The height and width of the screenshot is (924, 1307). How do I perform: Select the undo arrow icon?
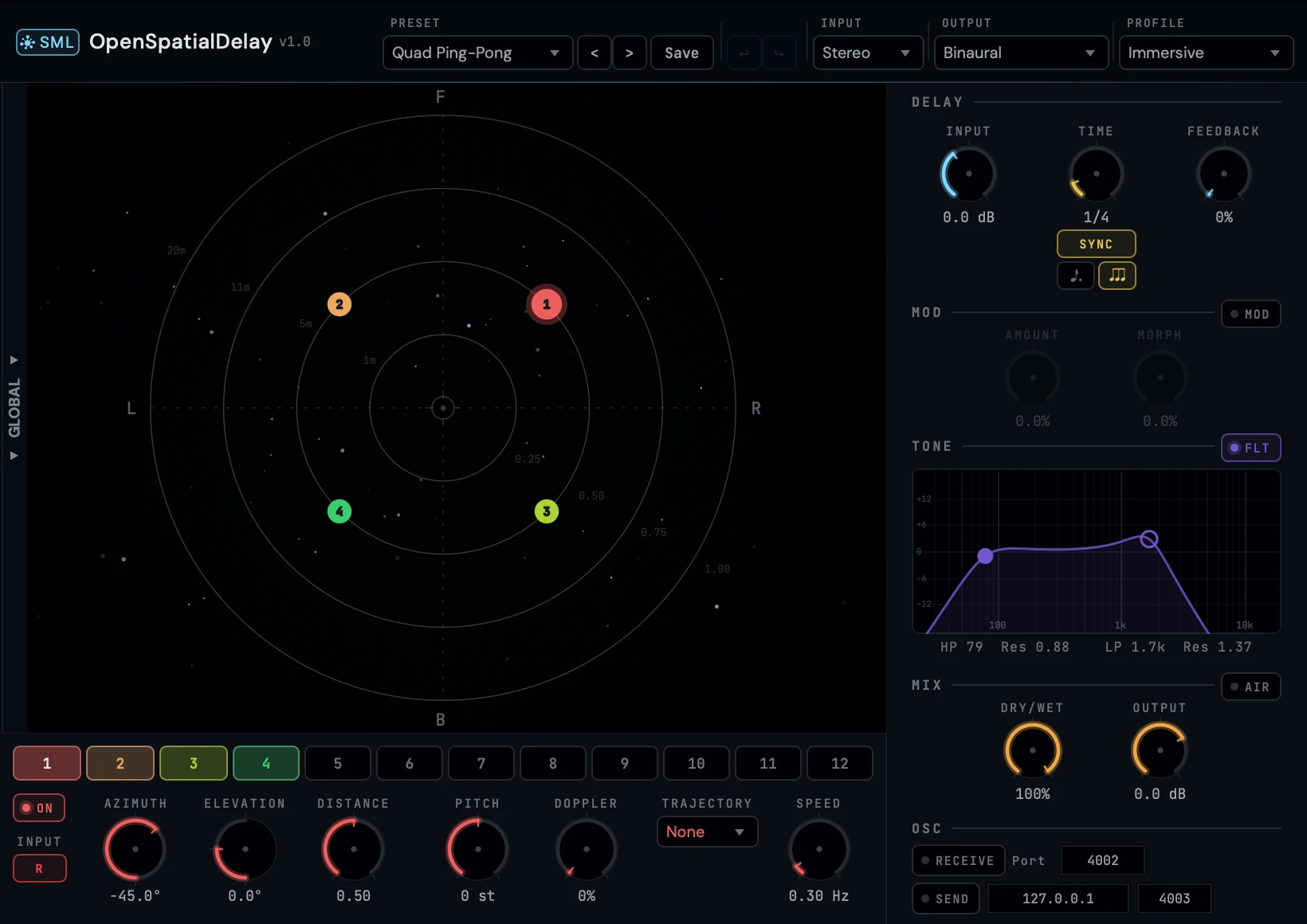744,53
